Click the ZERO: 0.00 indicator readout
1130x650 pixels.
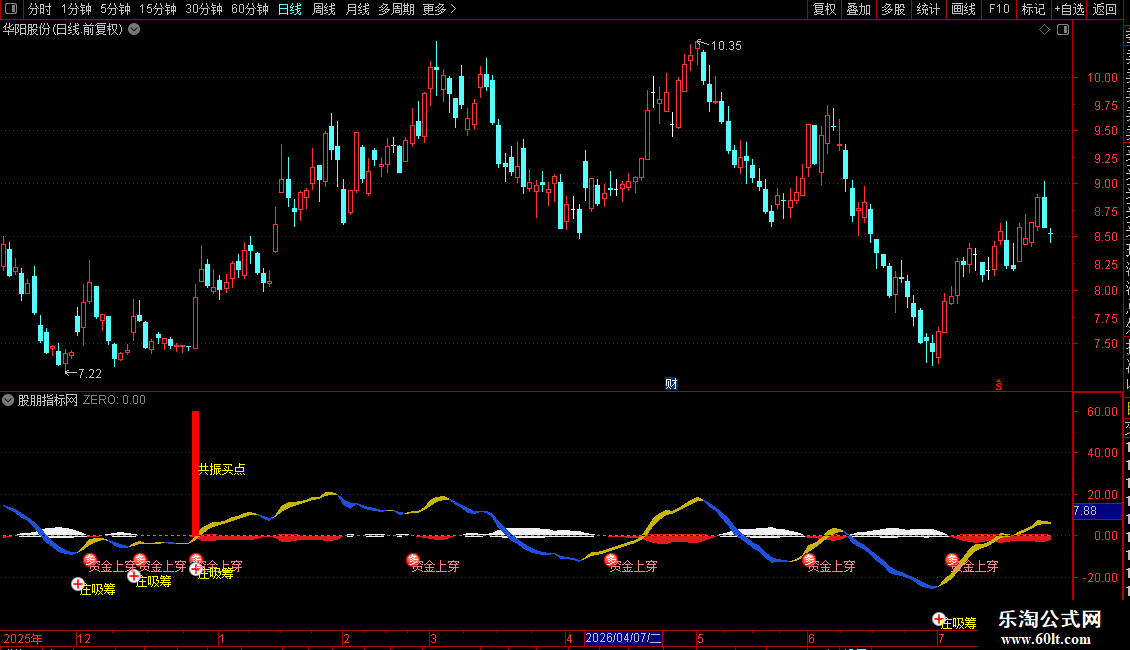click(x=114, y=400)
